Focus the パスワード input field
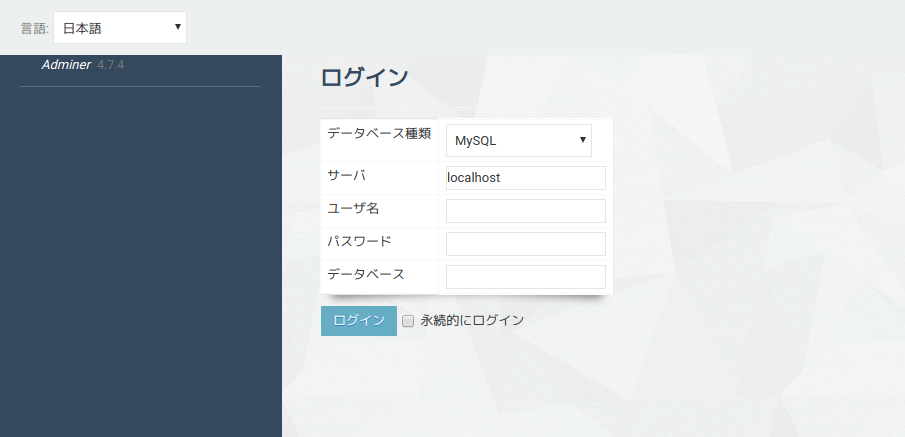 click(x=525, y=244)
